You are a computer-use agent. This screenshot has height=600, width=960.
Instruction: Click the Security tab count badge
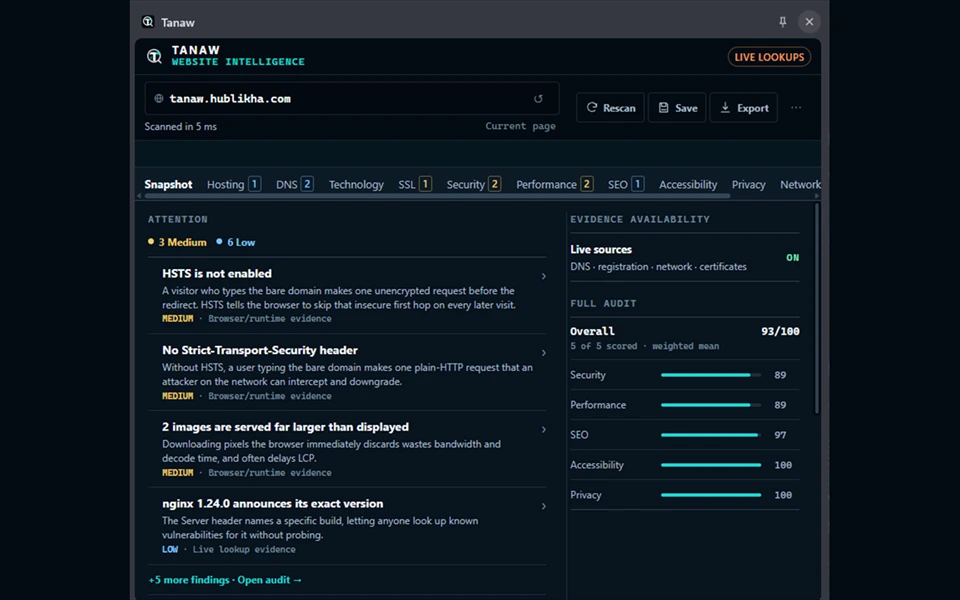coord(495,184)
